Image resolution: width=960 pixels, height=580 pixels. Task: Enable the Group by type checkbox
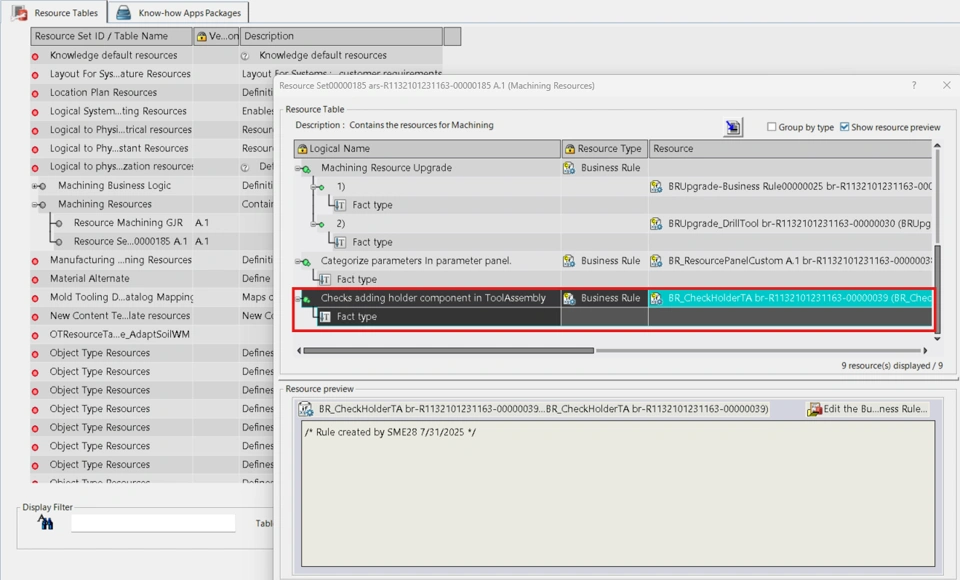771,127
